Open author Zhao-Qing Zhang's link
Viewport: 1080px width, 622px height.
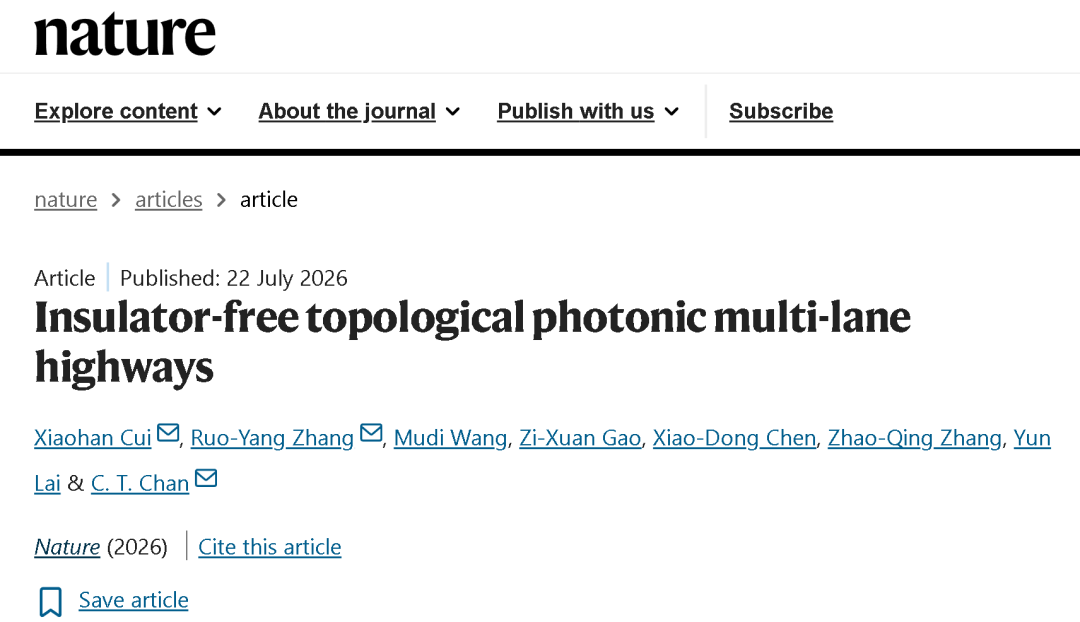point(915,438)
